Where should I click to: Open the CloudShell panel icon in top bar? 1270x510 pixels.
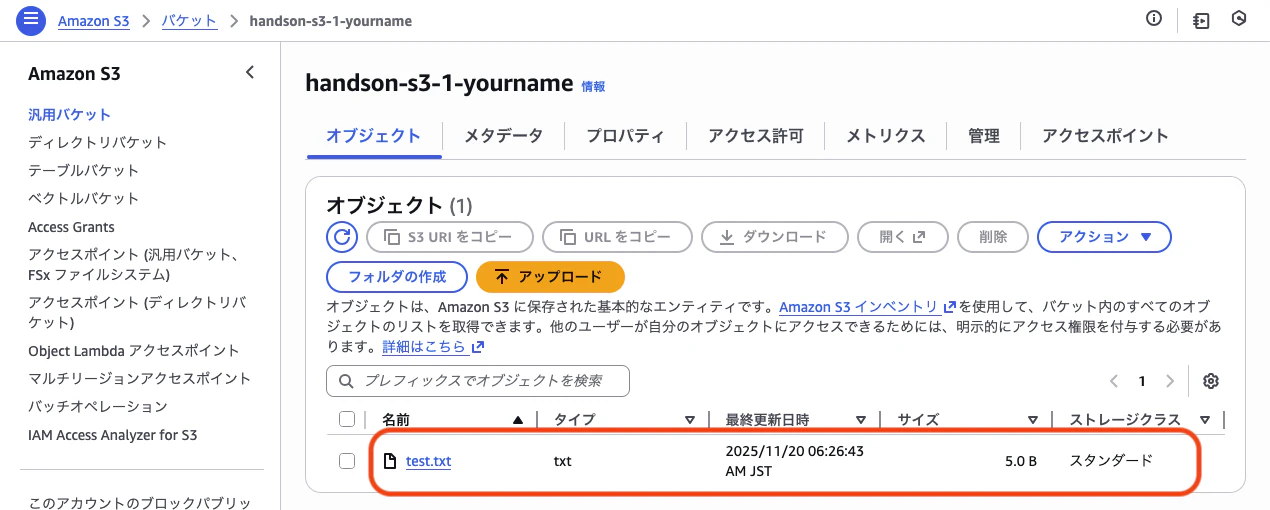(x=1201, y=20)
